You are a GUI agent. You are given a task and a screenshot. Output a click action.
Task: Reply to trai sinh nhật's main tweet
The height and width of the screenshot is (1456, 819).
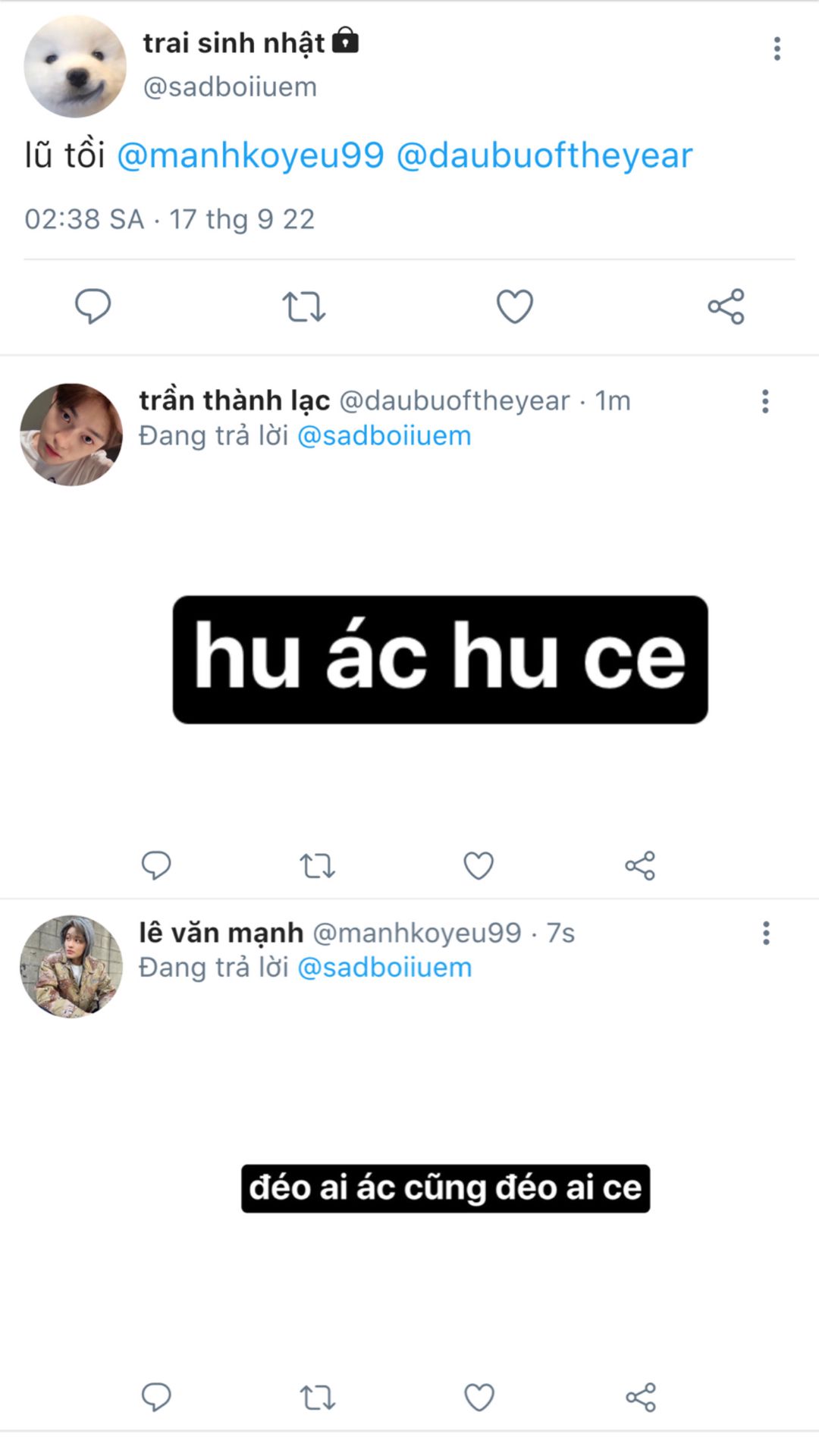click(93, 306)
